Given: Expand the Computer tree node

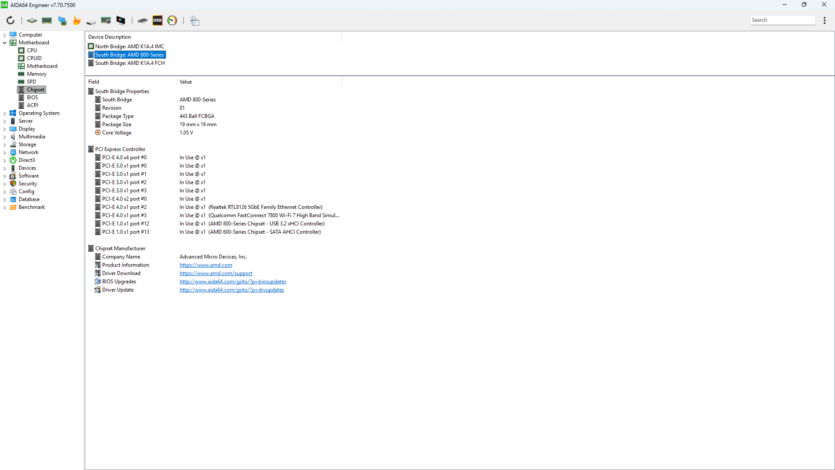Looking at the screenshot, I should point(5,35).
